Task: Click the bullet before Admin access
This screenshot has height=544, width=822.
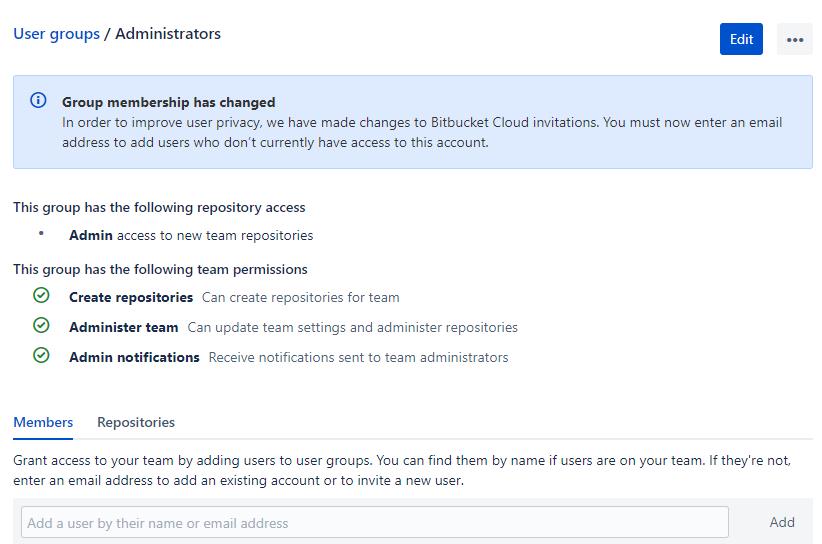Action: click(x=41, y=233)
